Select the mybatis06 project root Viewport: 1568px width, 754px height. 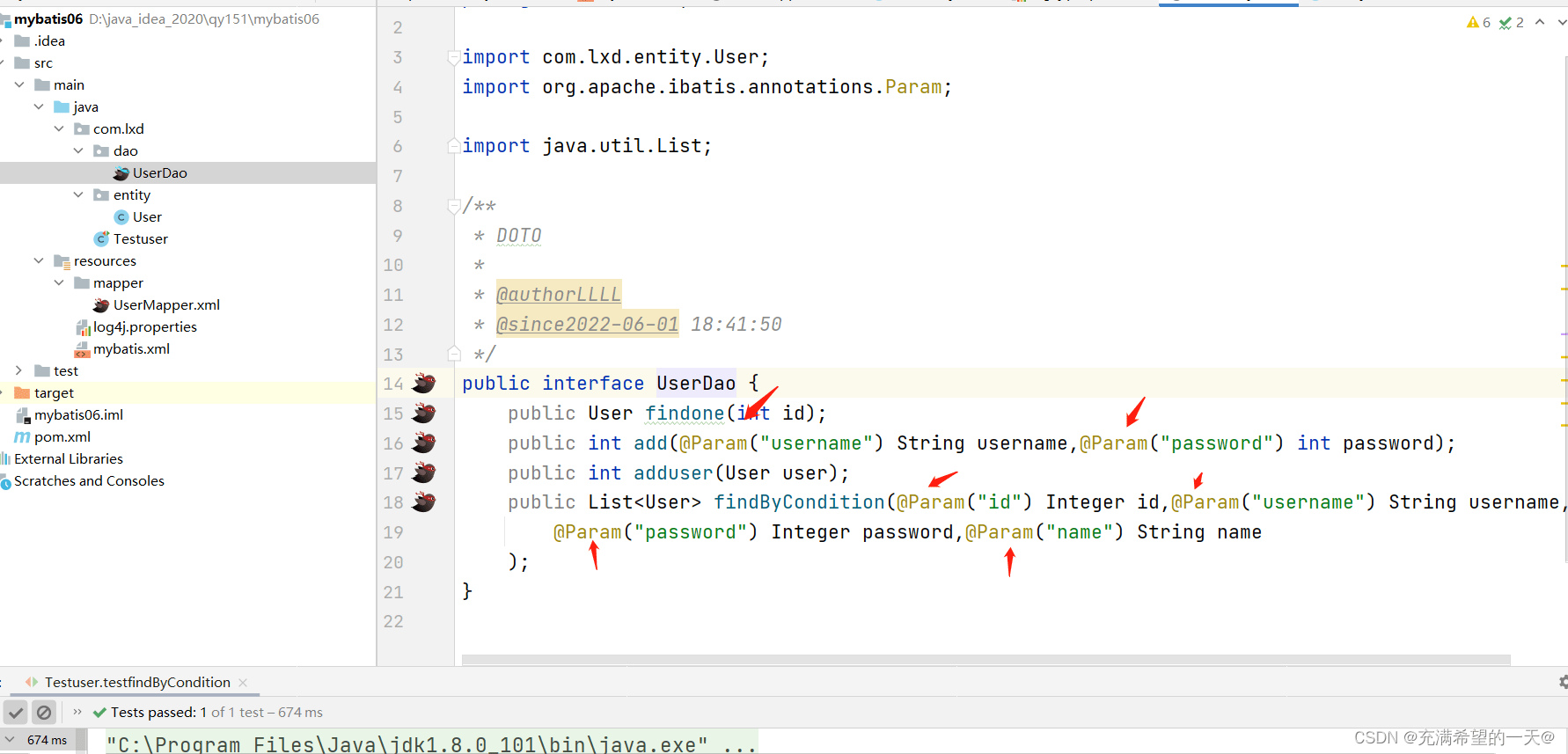[48, 18]
